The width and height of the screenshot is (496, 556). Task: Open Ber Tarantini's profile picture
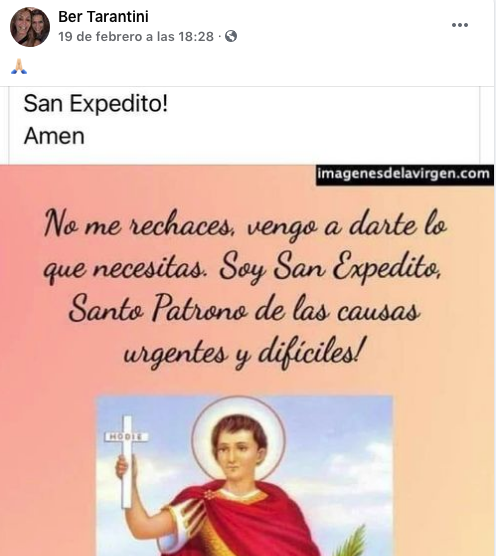click(30, 27)
